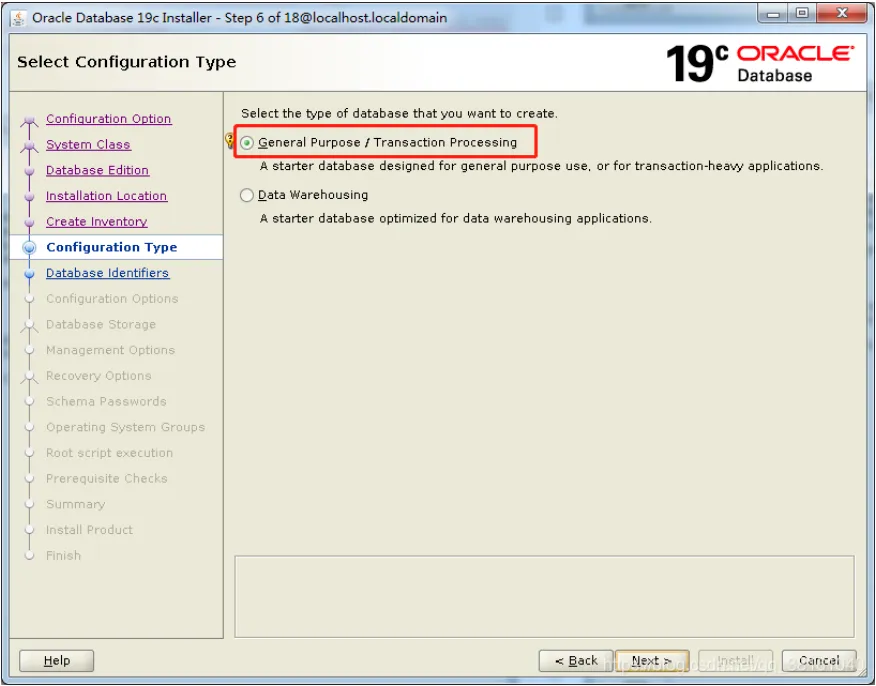Click the disabled Database Storage step
876x686 pixels.
point(101,324)
